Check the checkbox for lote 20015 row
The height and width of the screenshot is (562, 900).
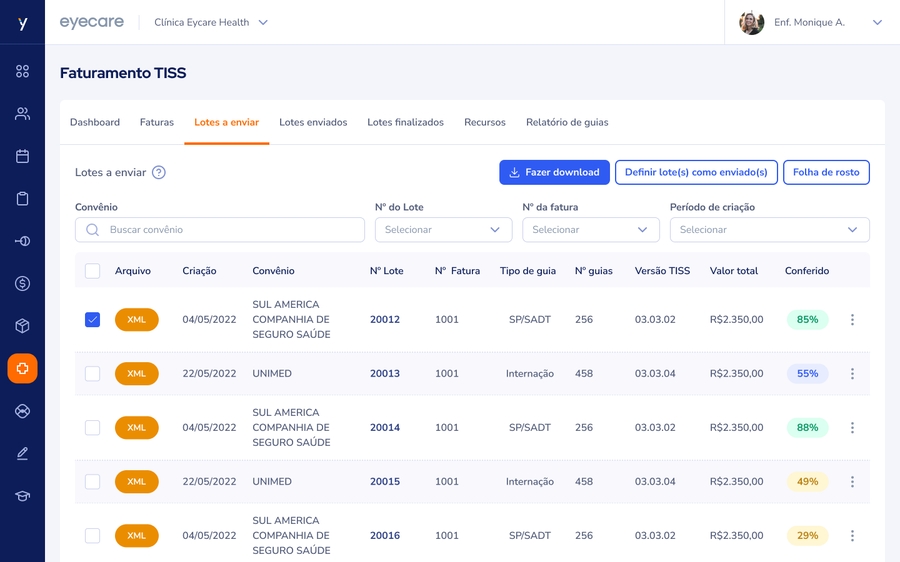[x=92, y=482]
